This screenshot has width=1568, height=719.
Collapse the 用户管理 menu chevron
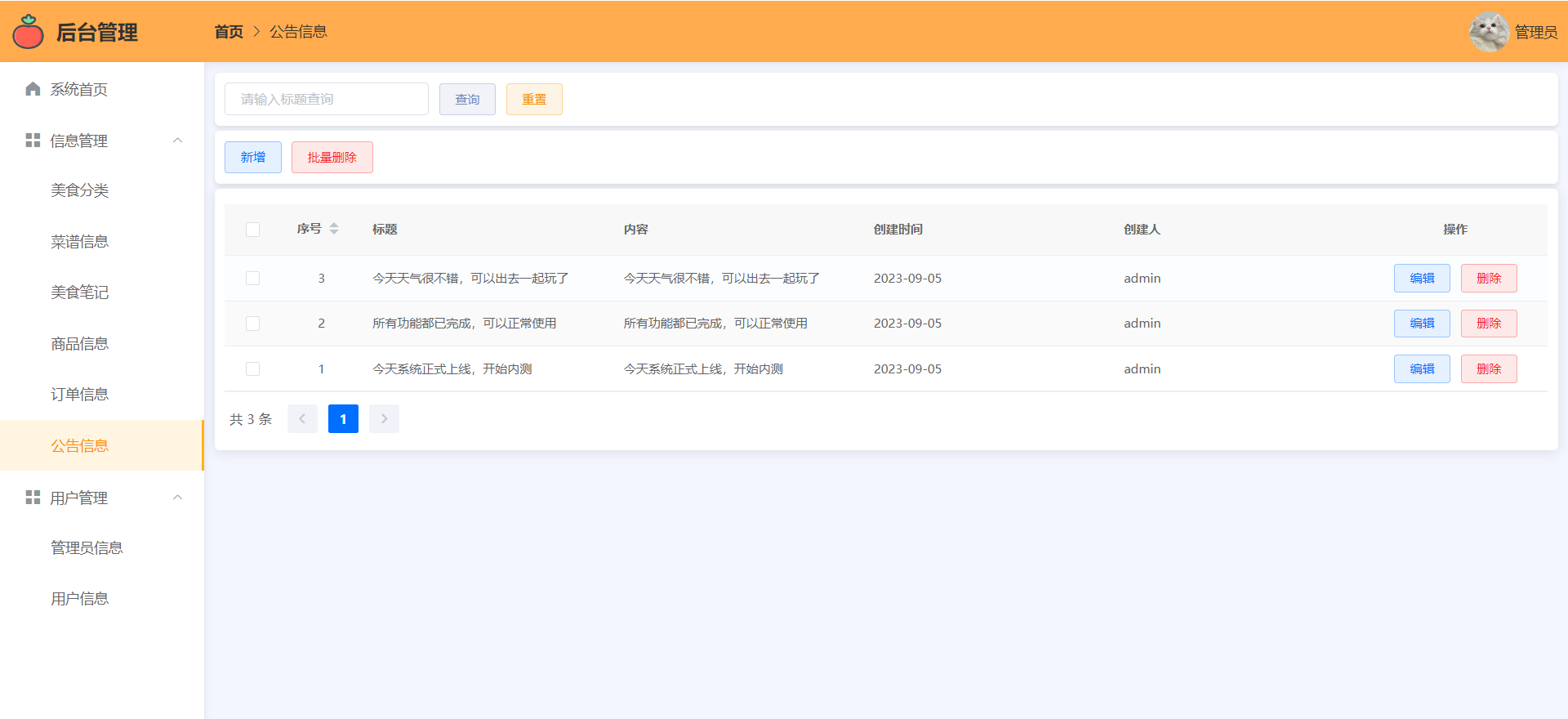[178, 498]
